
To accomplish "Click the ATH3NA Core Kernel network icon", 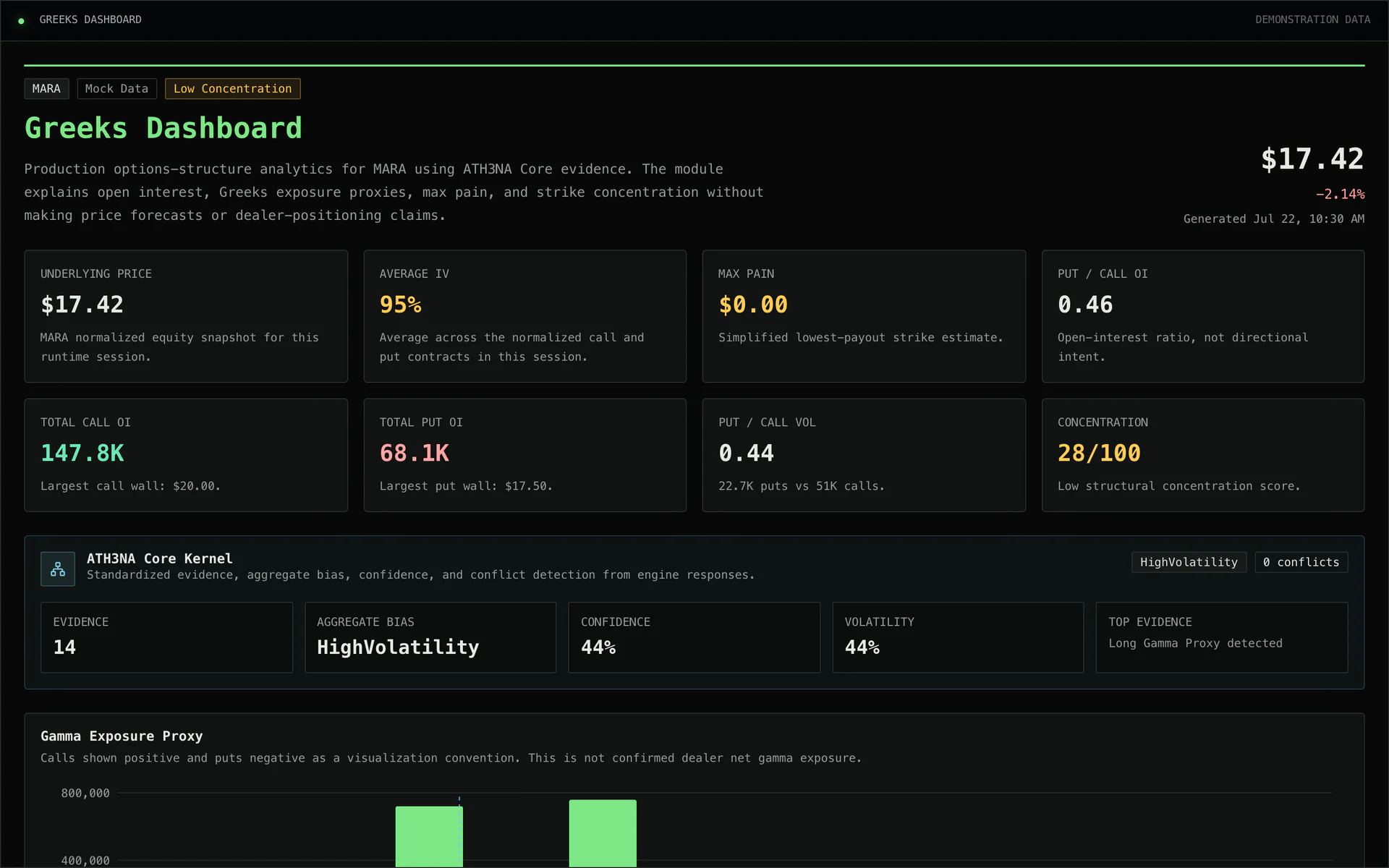I will click(58, 569).
